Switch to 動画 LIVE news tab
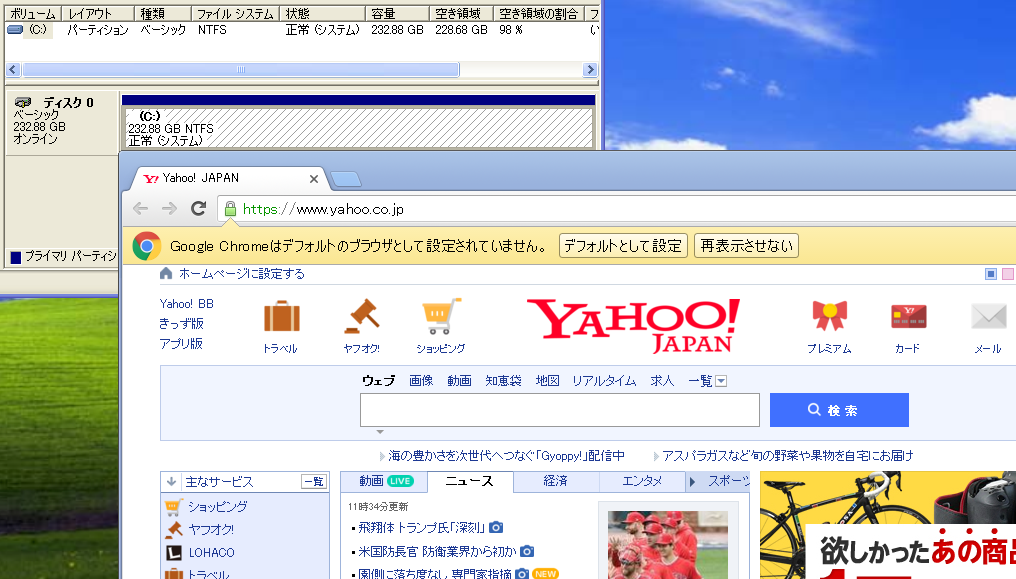 pyautogui.click(x=386, y=481)
